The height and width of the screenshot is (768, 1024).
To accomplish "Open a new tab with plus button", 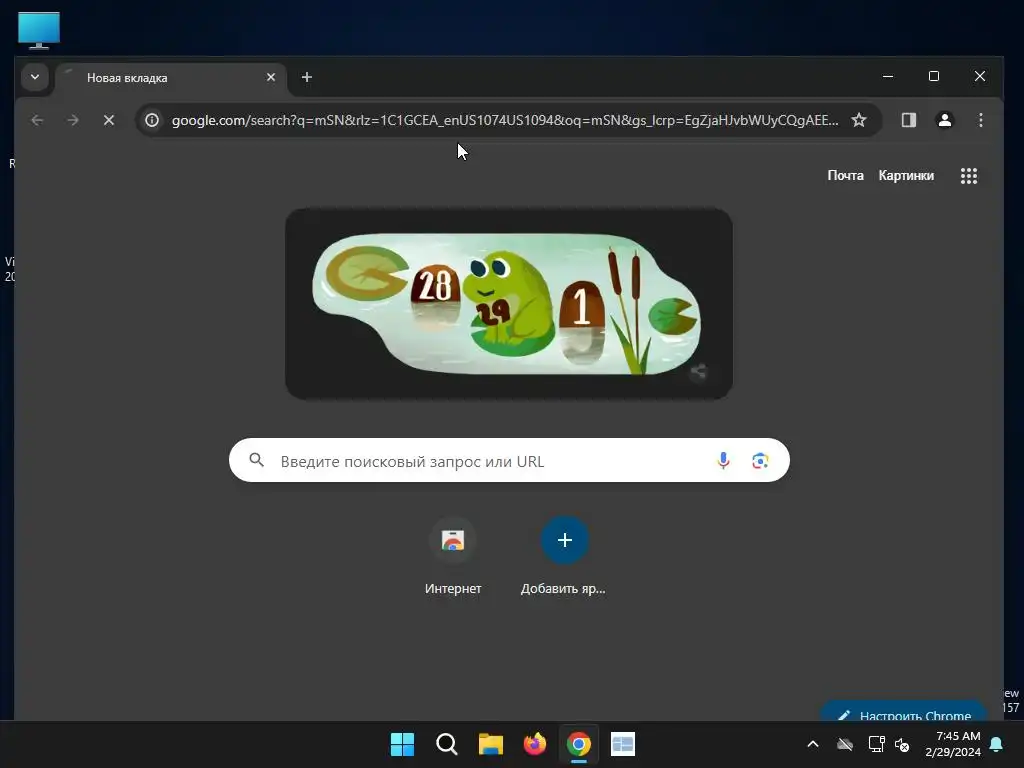I will 306,77.
